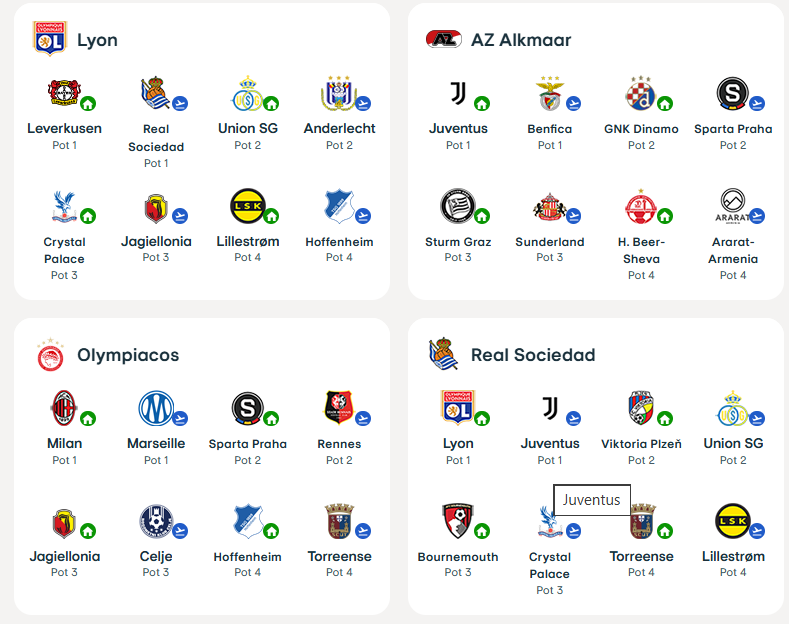This screenshot has height=624, width=789.
Task: Select the Marseille crest in Olympiacos' fixtures
Action: [x=156, y=408]
